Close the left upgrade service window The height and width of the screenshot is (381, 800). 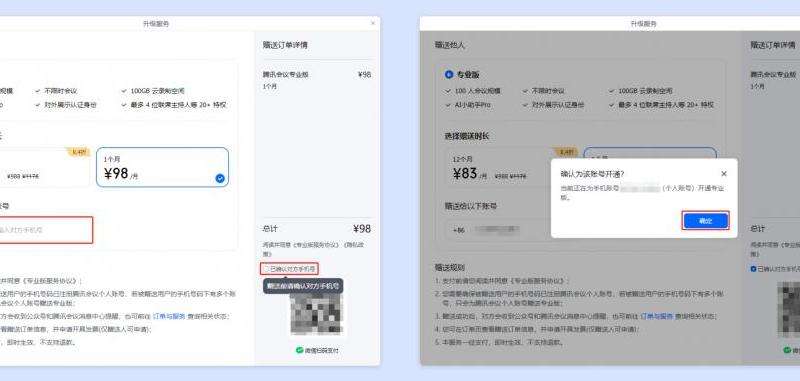[x=372, y=23]
